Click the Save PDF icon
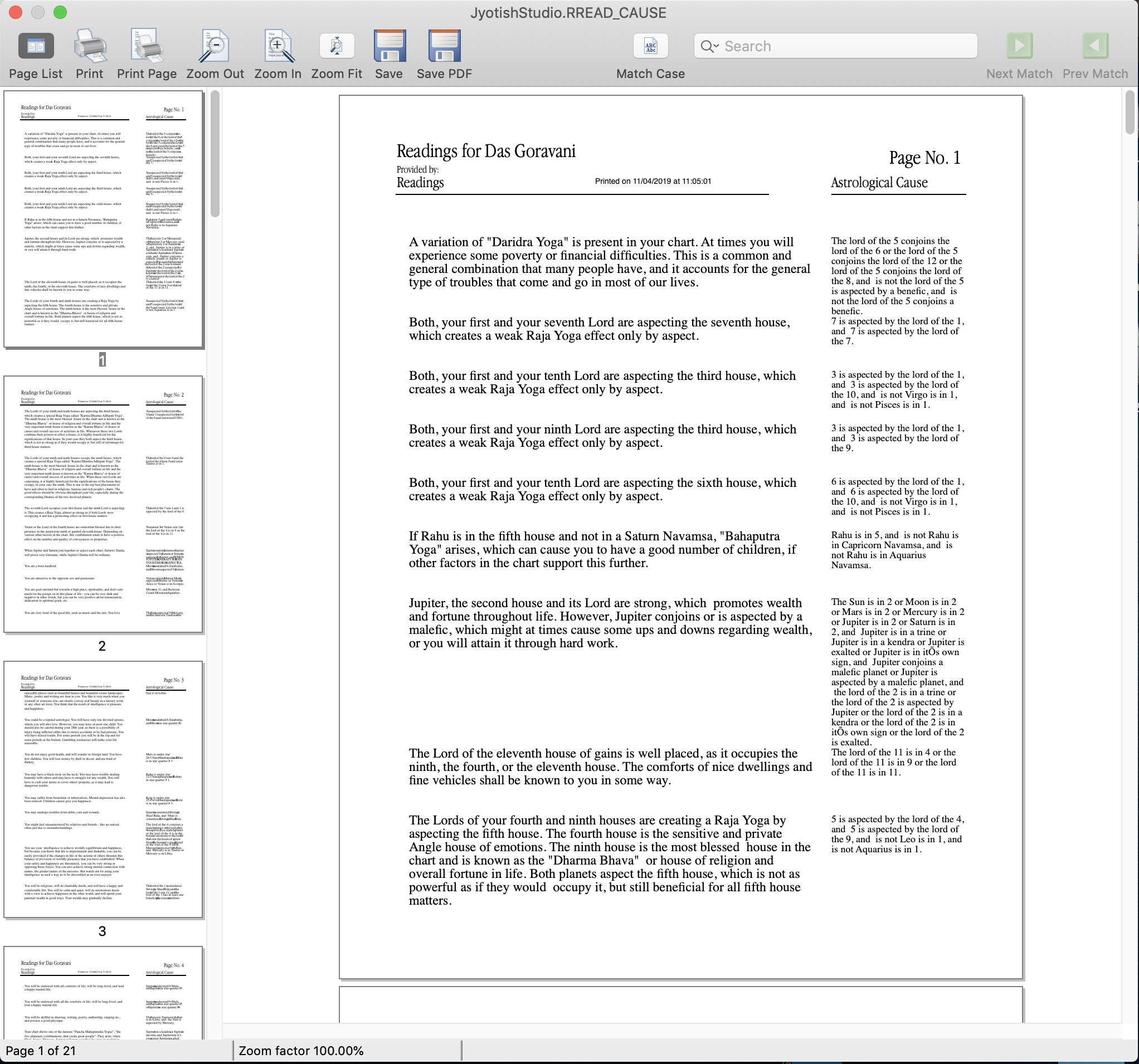This screenshot has width=1139, height=1064. 444,46
